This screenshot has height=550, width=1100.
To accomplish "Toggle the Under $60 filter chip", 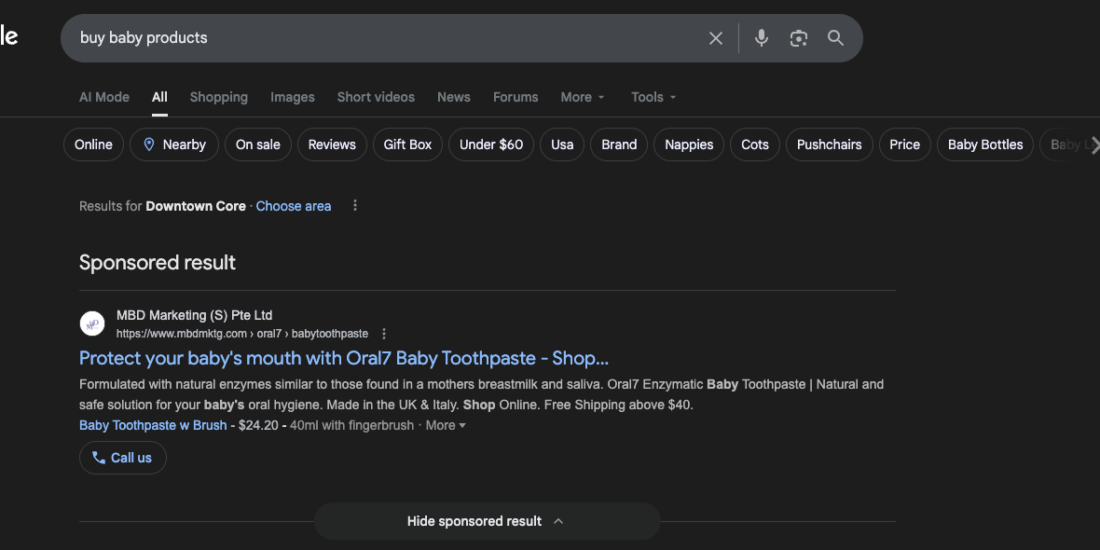I will coord(491,145).
